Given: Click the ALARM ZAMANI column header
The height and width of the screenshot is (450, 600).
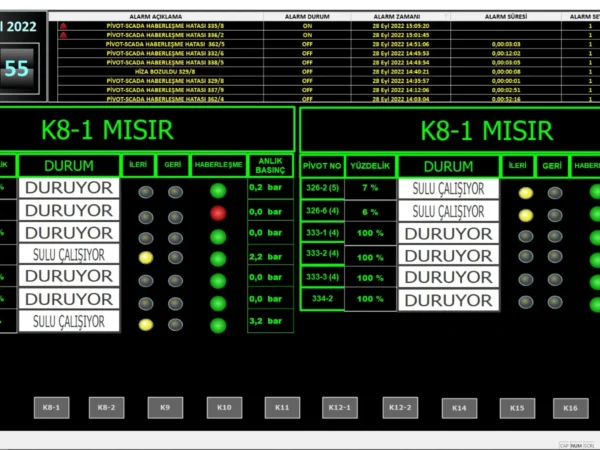Looking at the screenshot, I should [397, 17].
